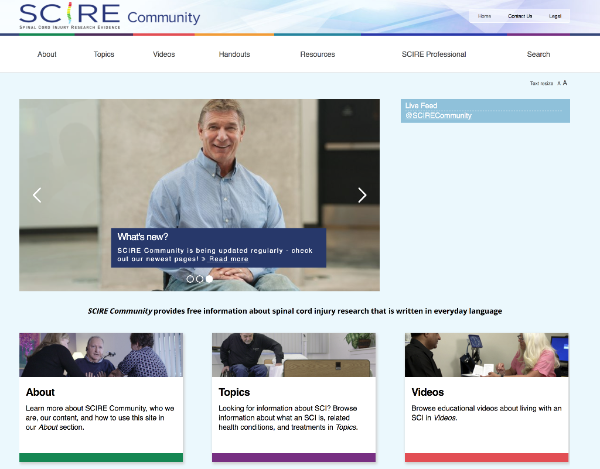The height and width of the screenshot is (469, 600).
Task: Select the first carousel dot indicator
Action: (x=190, y=279)
